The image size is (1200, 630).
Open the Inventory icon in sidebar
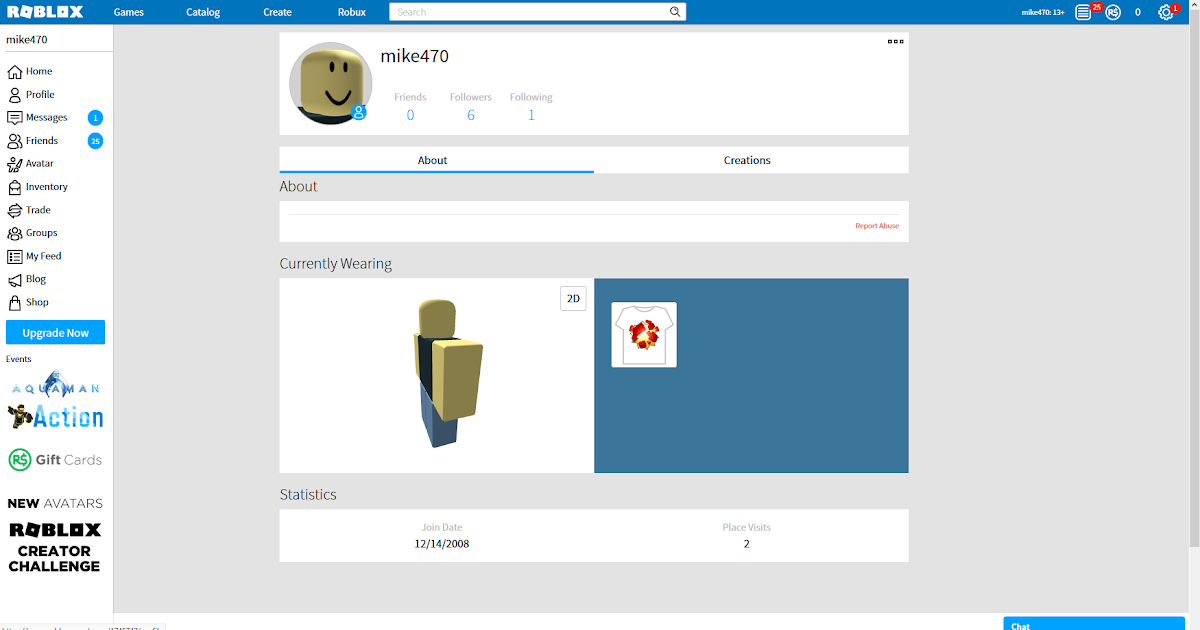[x=14, y=187]
